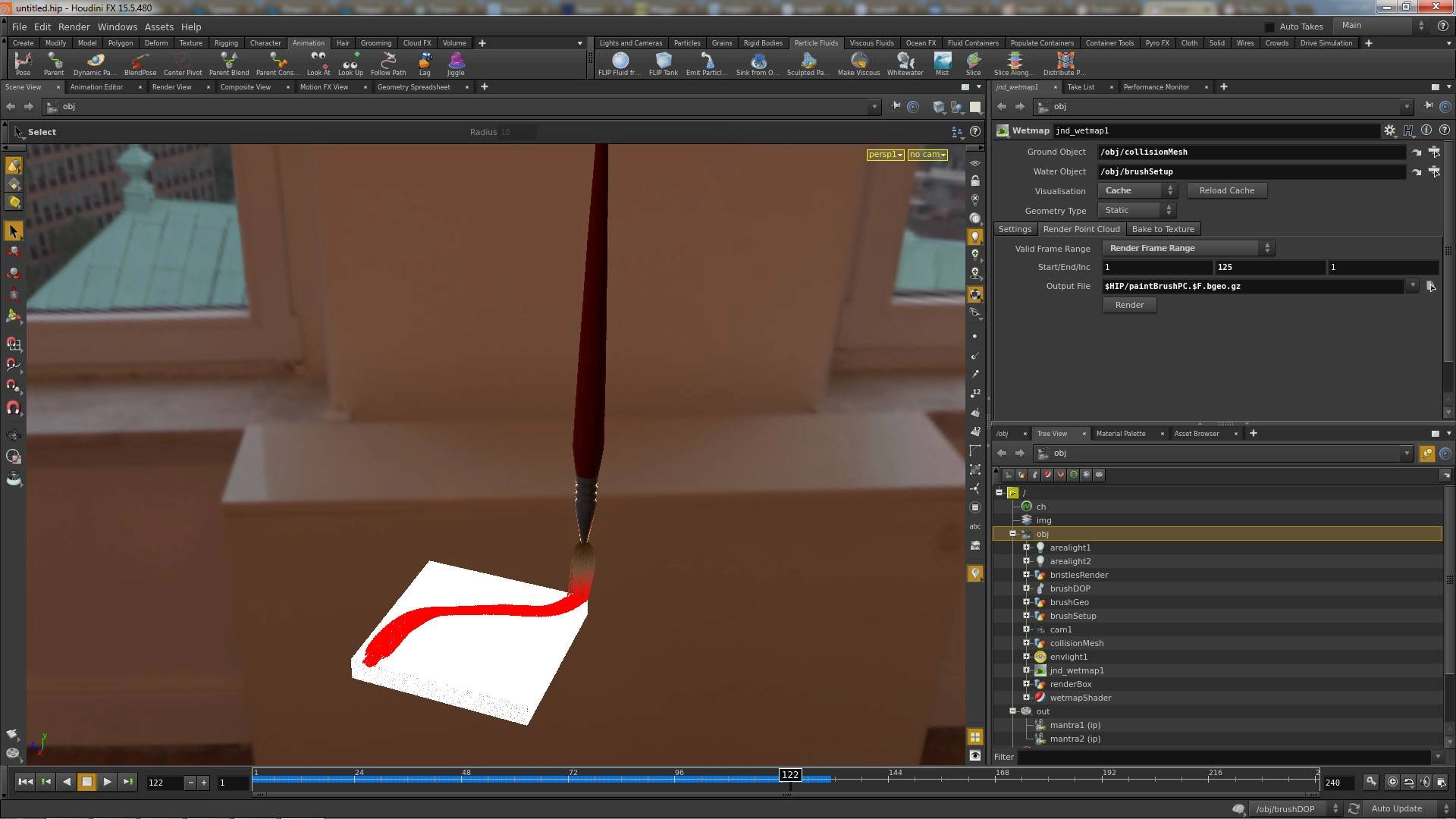Open Valid Frame Range dropdown
Image resolution: width=1456 pixels, height=819 pixels.
1188,249
